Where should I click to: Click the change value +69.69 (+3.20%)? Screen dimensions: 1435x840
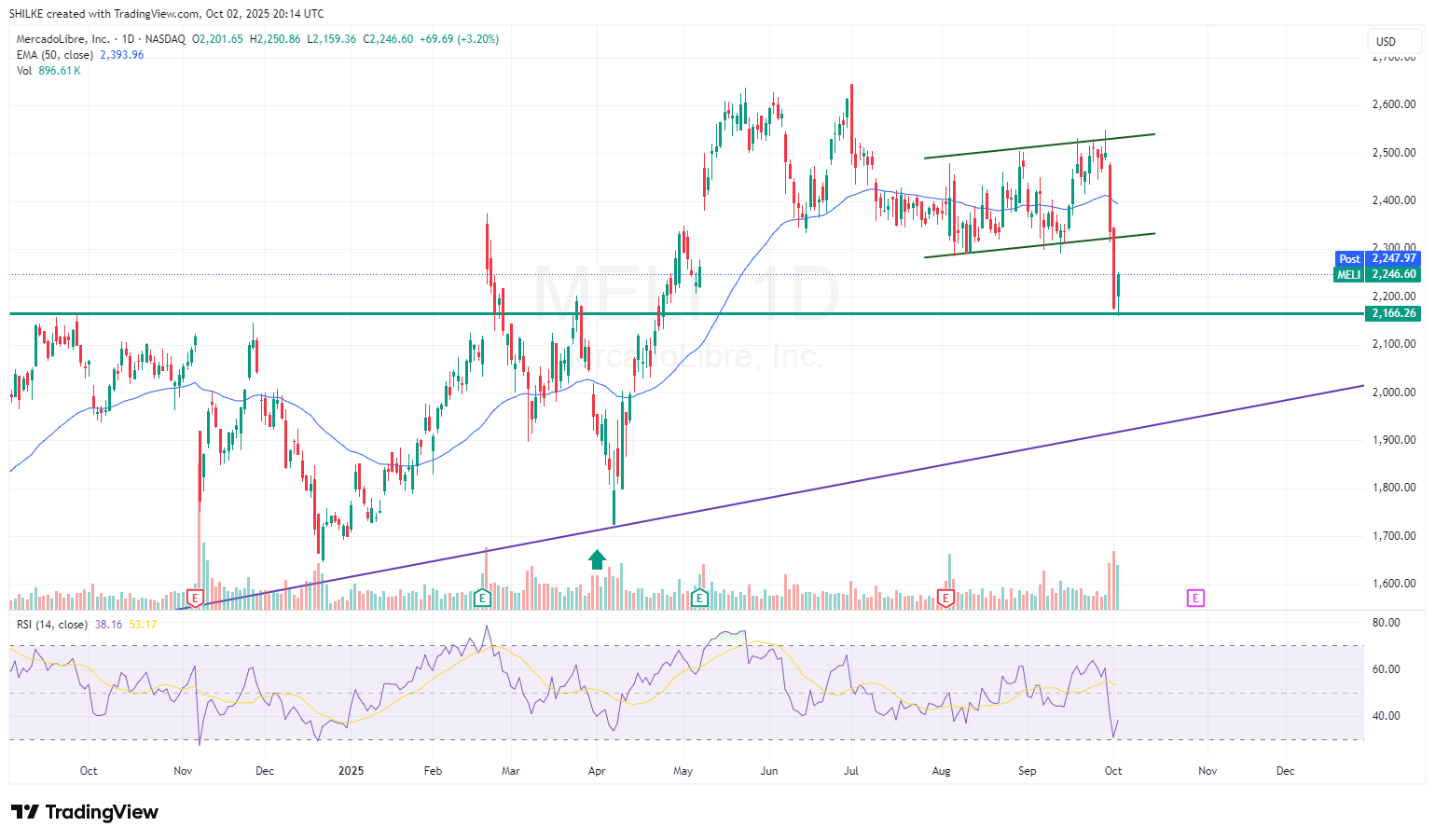[x=459, y=39]
